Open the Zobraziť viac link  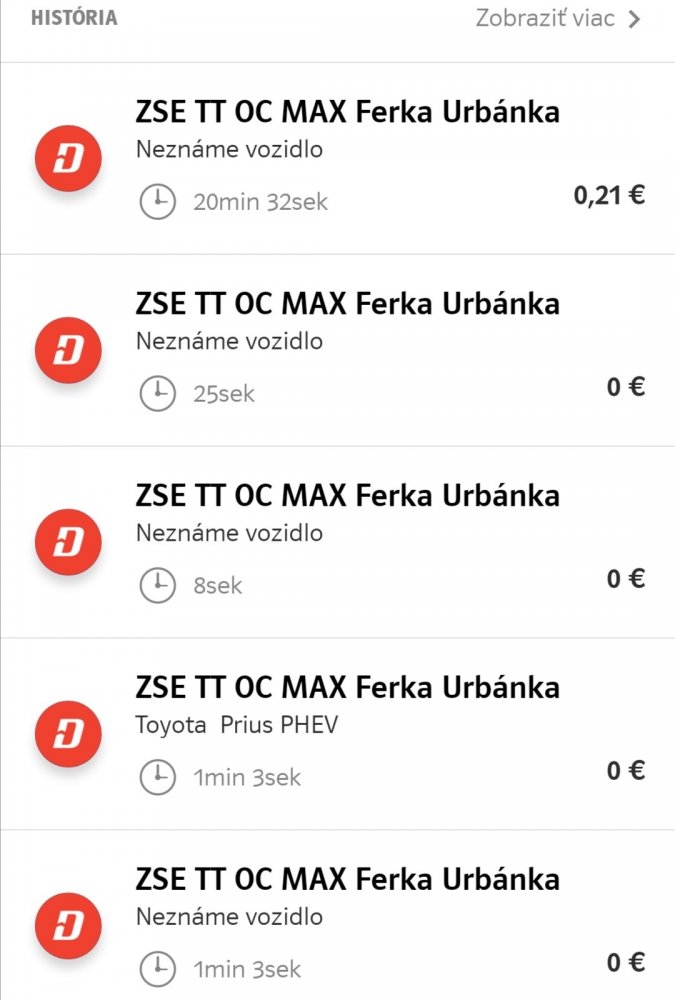coord(545,18)
